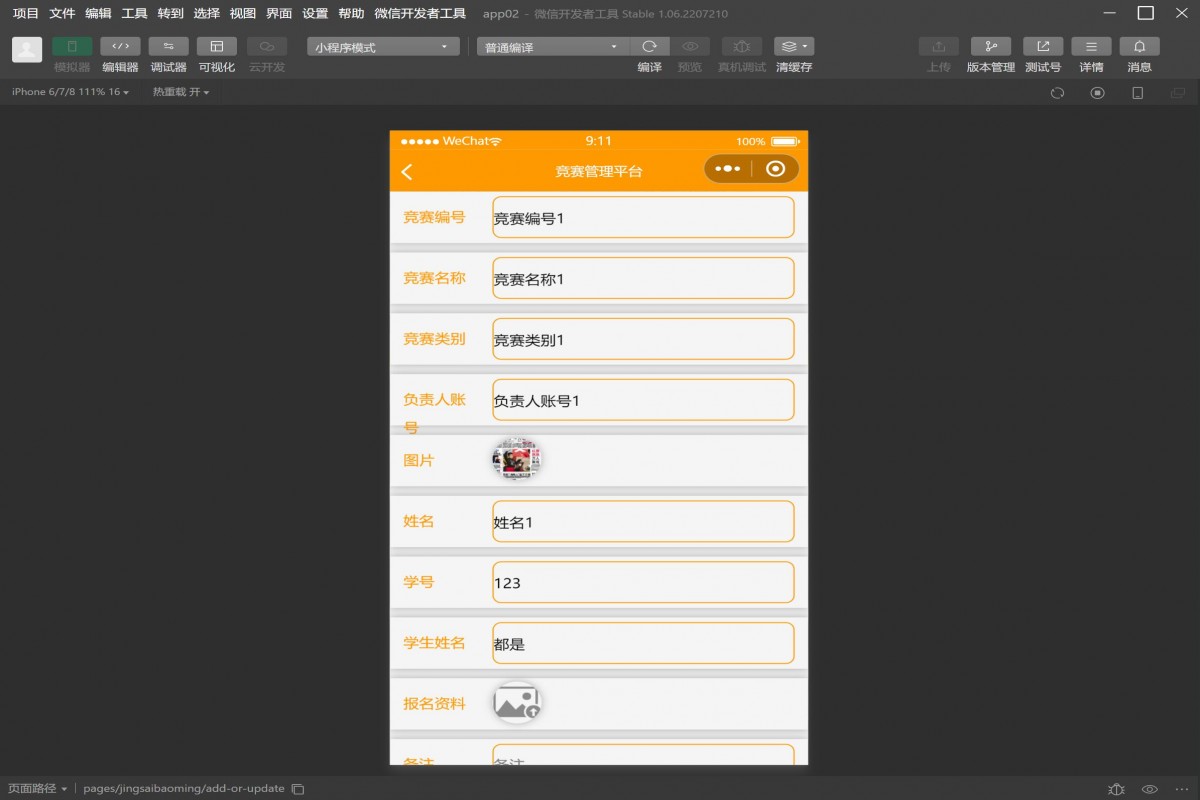Toggle the editor (编辑器) panel
Image resolution: width=1200 pixels, height=800 pixels.
[x=120, y=47]
